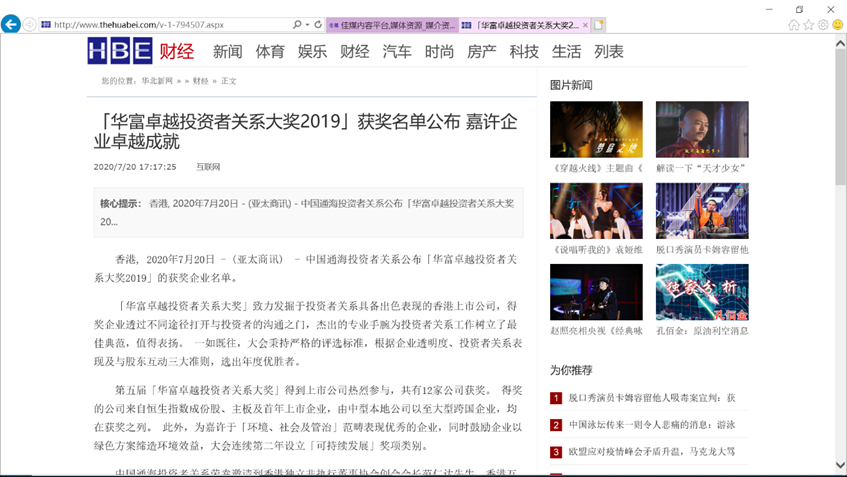Open the black 财经 navigation menu item
Screen dimensions: 847x477
point(354,52)
